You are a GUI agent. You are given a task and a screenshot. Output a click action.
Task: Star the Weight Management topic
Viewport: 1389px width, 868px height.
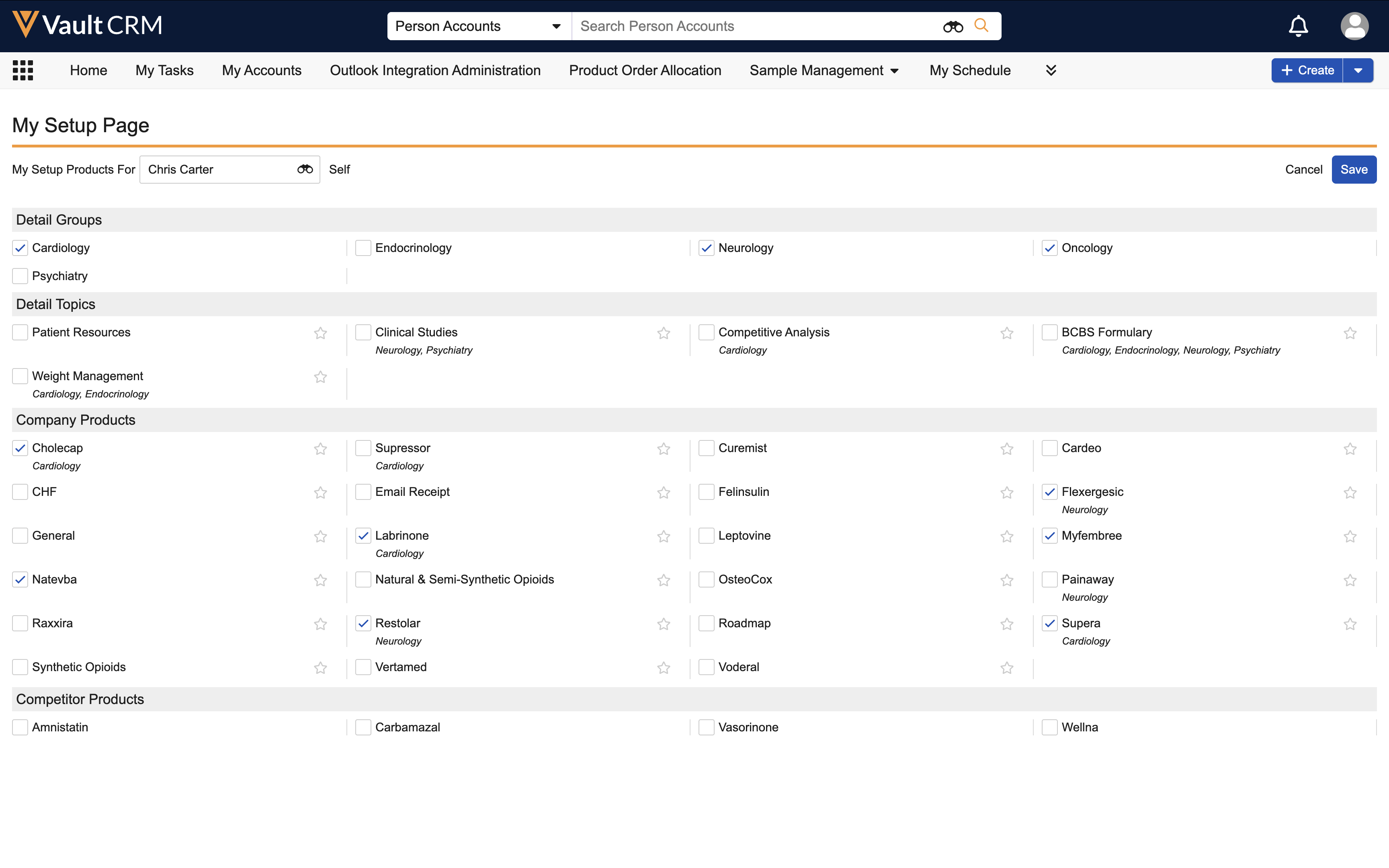(320, 377)
